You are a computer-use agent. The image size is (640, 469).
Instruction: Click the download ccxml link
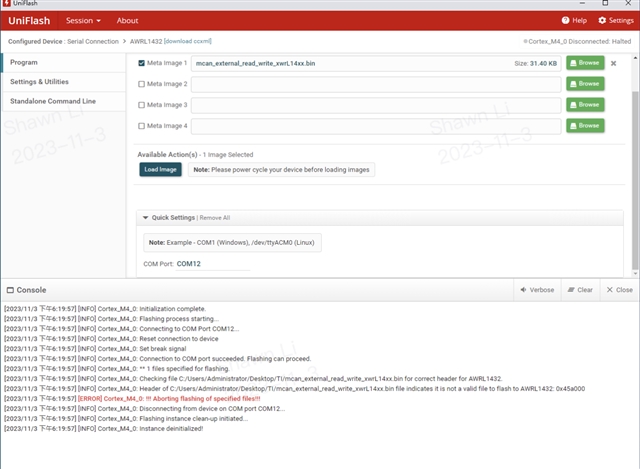coord(188,41)
